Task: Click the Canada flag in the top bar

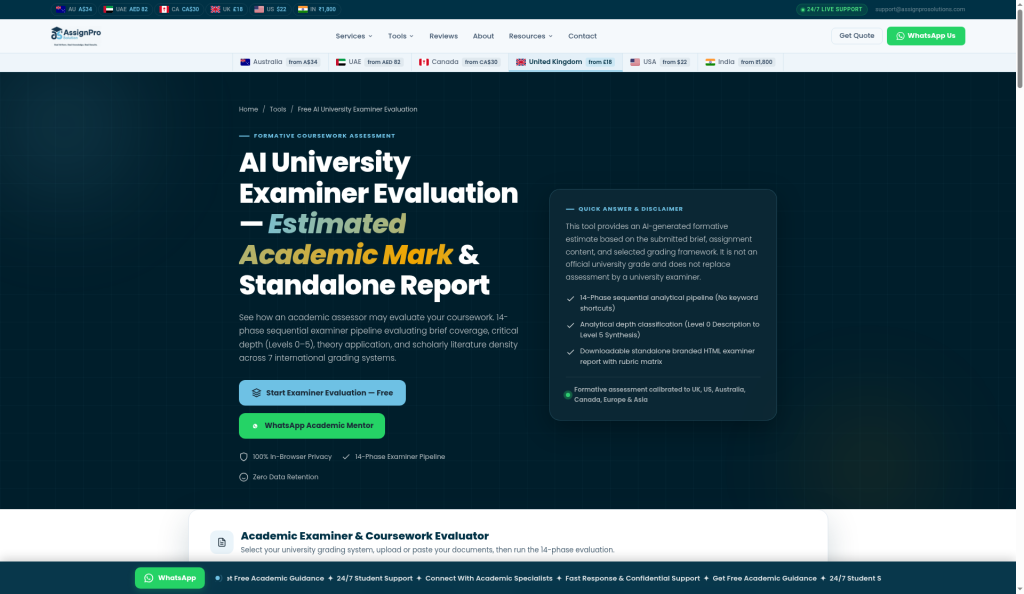Action: [164, 9]
